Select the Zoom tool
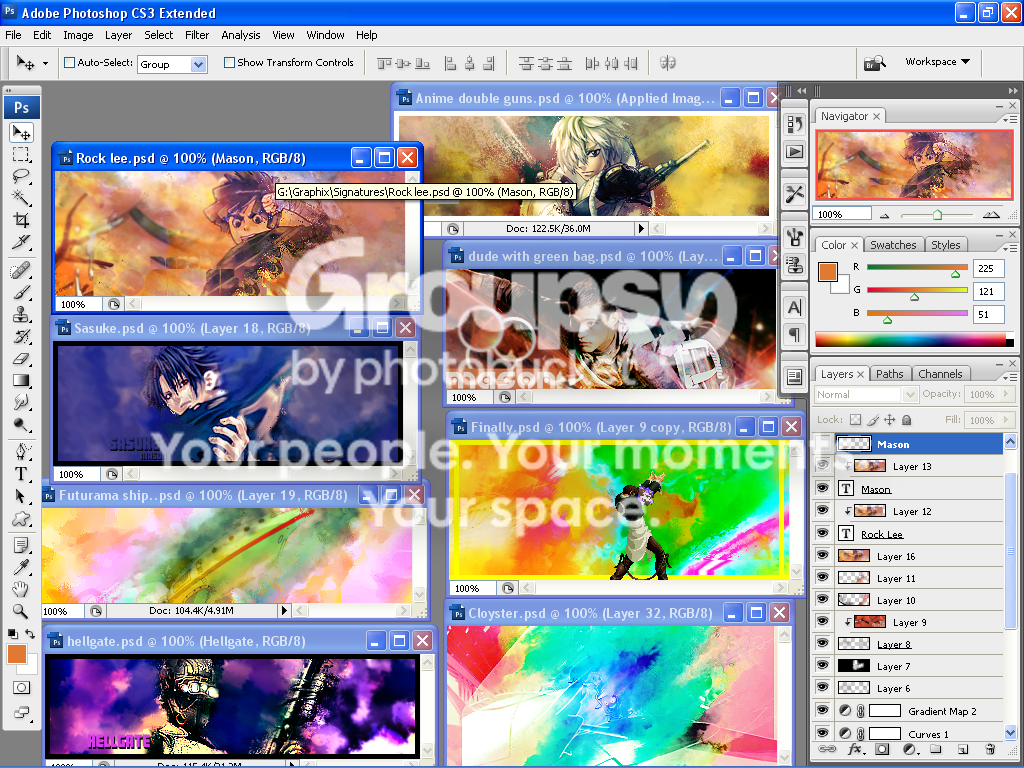 (21, 611)
